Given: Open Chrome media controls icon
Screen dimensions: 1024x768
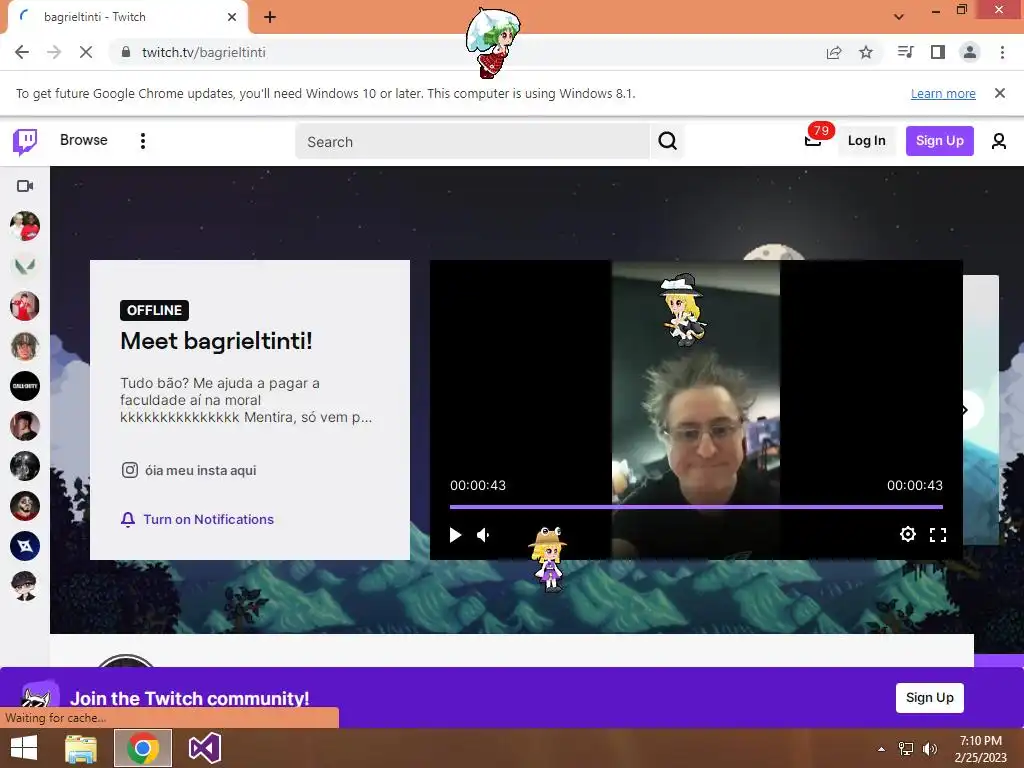Looking at the screenshot, I should [x=905, y=52].
